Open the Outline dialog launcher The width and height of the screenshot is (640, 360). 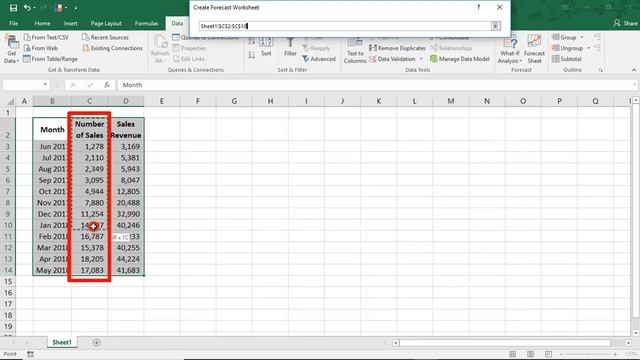[x=601, y=70]
